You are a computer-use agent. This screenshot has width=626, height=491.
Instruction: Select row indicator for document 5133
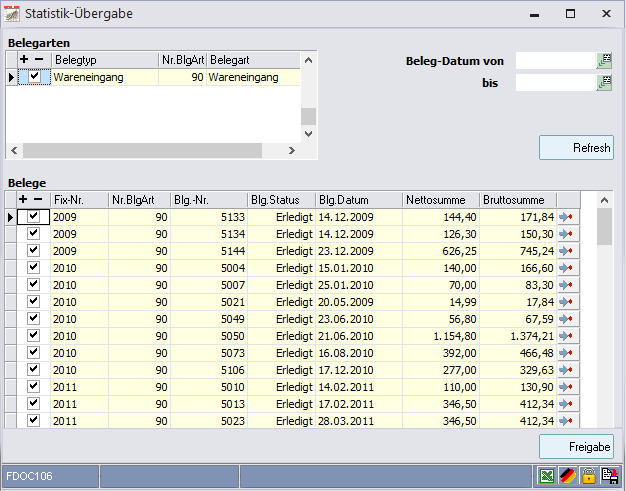point(10,217)
